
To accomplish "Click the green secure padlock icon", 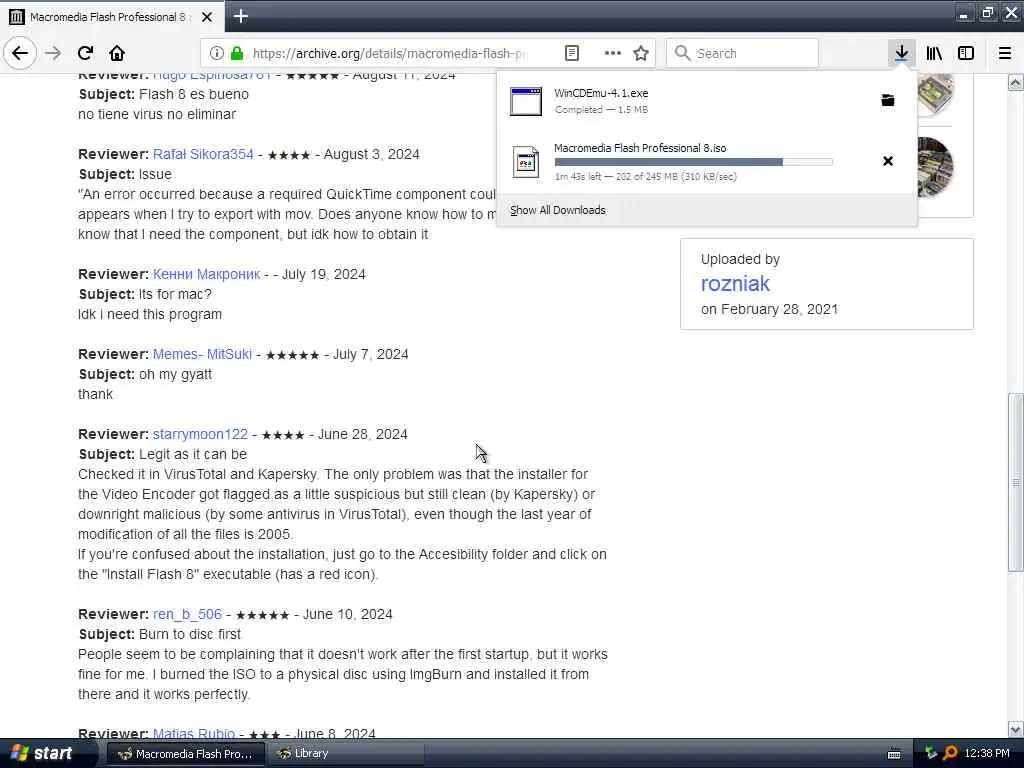I will coord(237,53).
